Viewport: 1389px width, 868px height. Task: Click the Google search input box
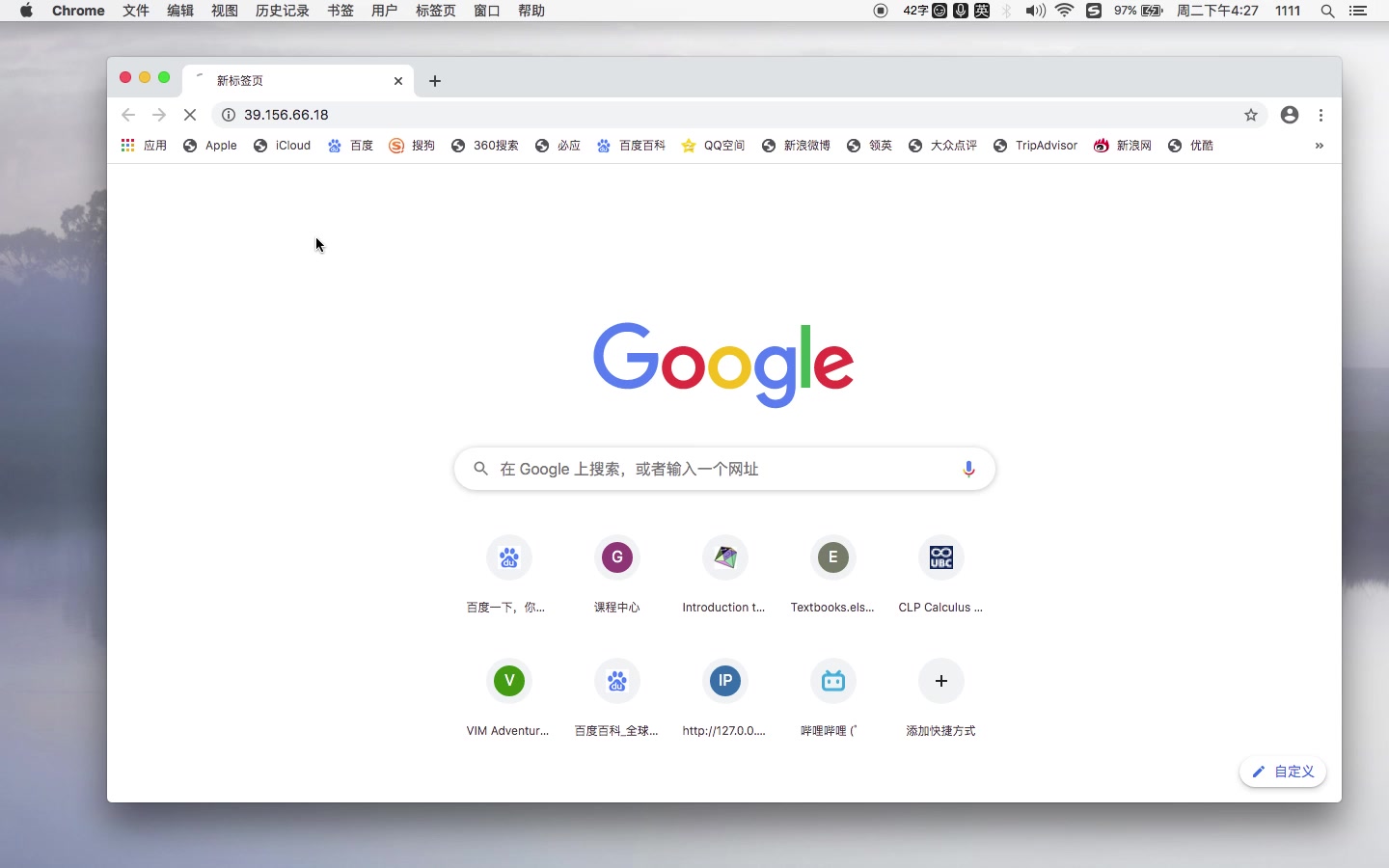(x=724, y=469)
